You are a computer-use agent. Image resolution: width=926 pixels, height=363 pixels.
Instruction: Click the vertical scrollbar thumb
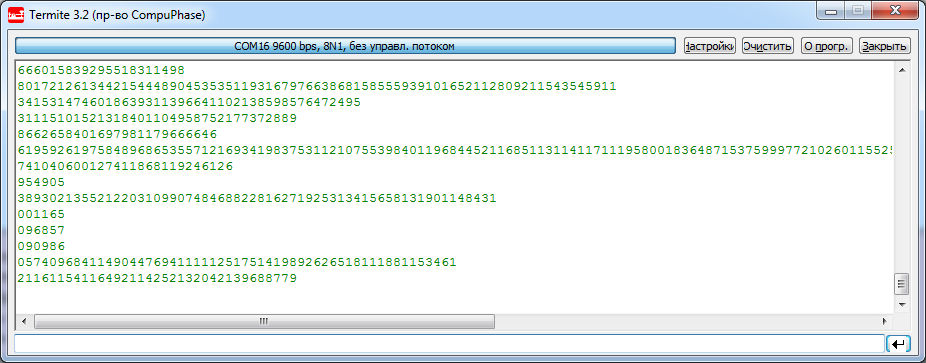(x=901, y=283)
